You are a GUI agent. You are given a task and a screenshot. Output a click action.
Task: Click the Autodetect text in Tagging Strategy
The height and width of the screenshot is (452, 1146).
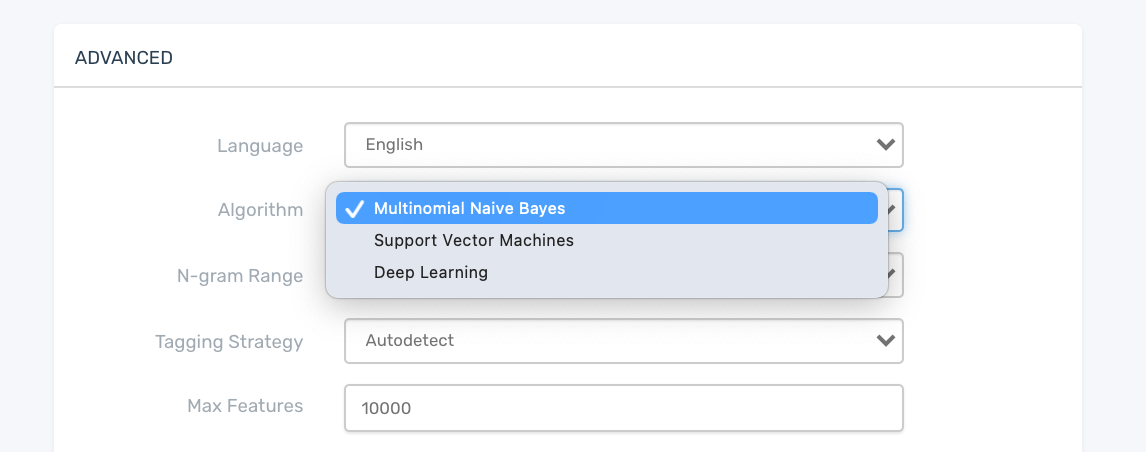tap(410, 341)
